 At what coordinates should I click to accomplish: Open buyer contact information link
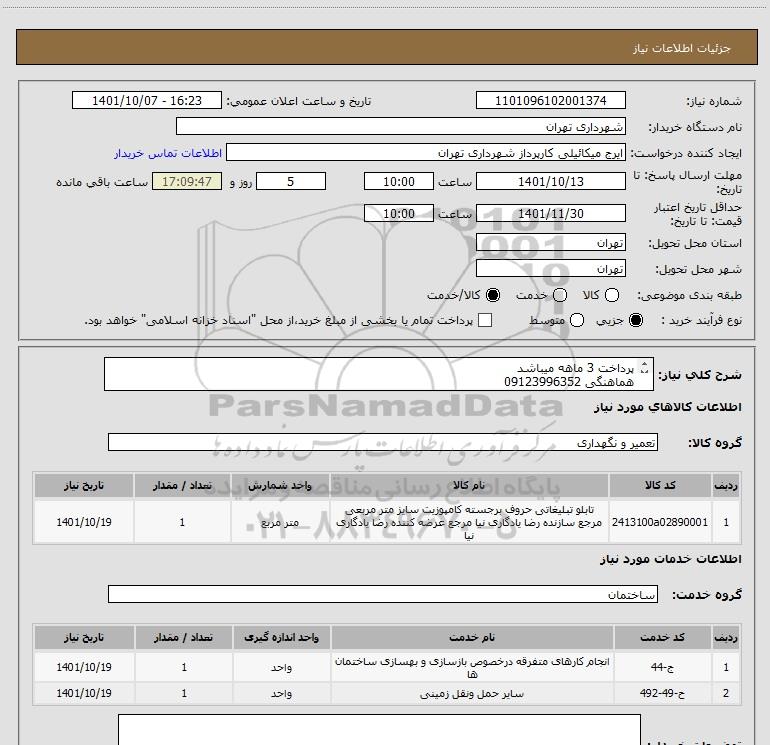click(168, 153)
